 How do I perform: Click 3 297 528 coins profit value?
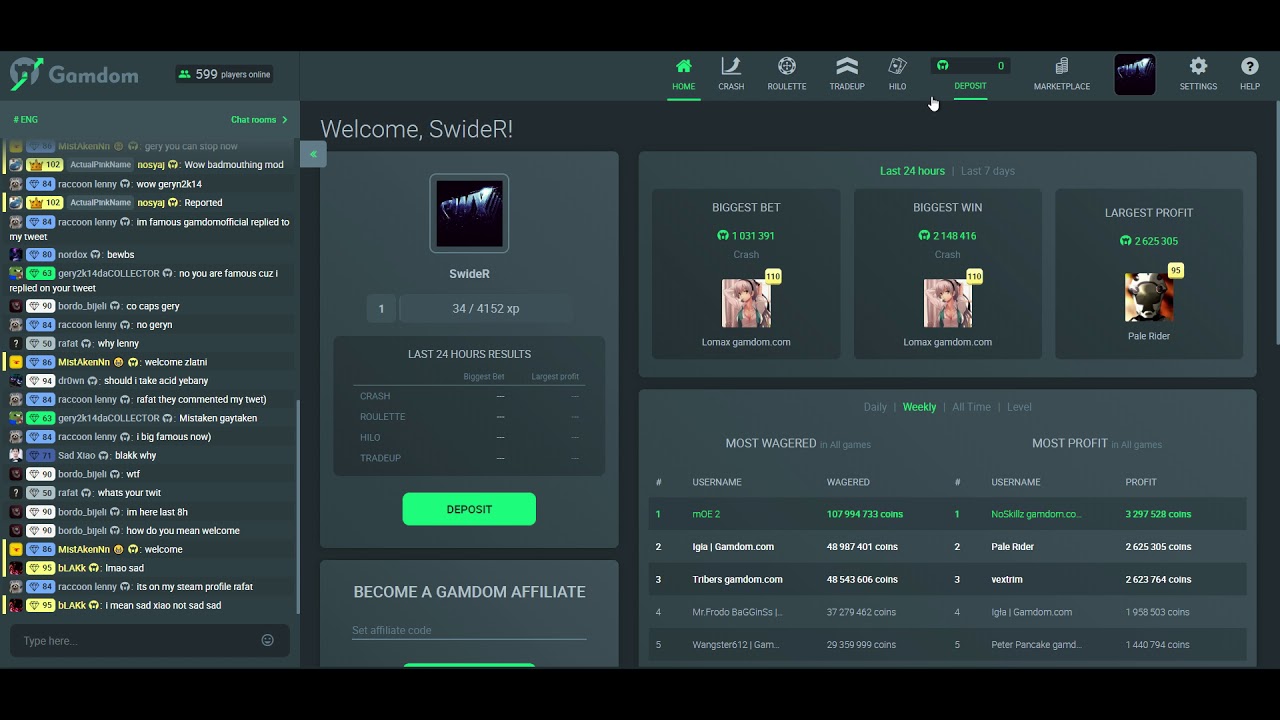point(1158,514)
